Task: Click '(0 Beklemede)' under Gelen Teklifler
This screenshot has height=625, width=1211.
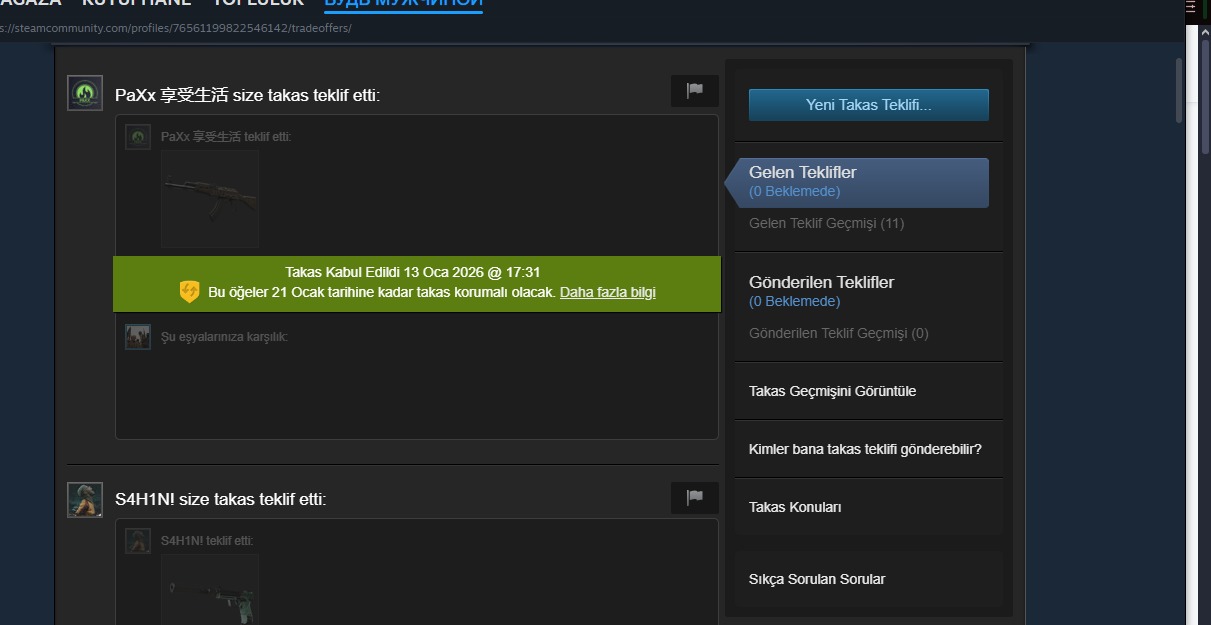Action: coord(794,191)
